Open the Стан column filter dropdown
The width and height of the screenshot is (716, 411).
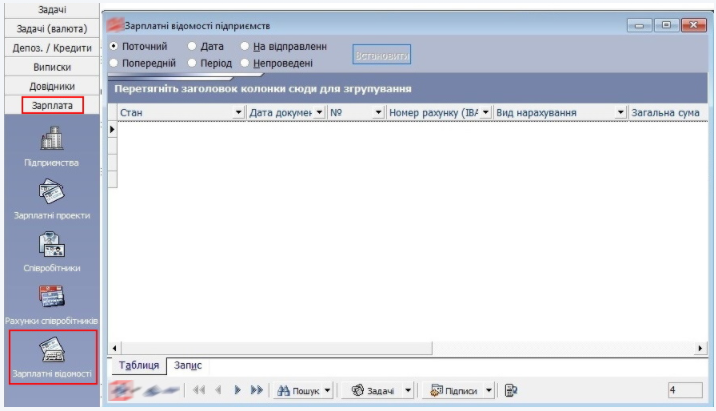(238, 112)
